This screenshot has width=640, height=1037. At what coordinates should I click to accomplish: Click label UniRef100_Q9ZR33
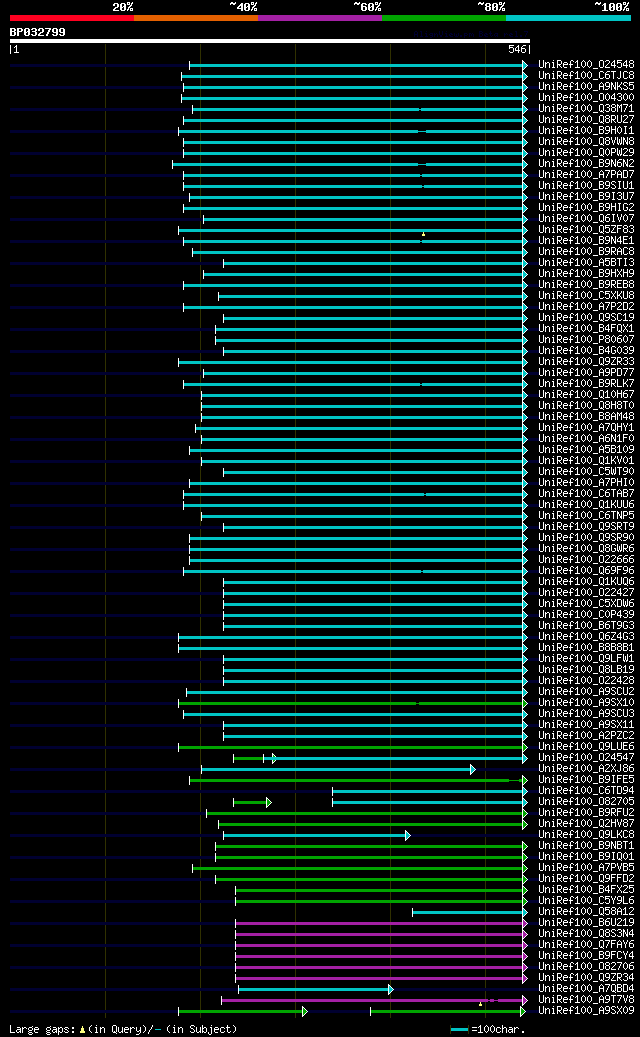click(x=586, y=361)
